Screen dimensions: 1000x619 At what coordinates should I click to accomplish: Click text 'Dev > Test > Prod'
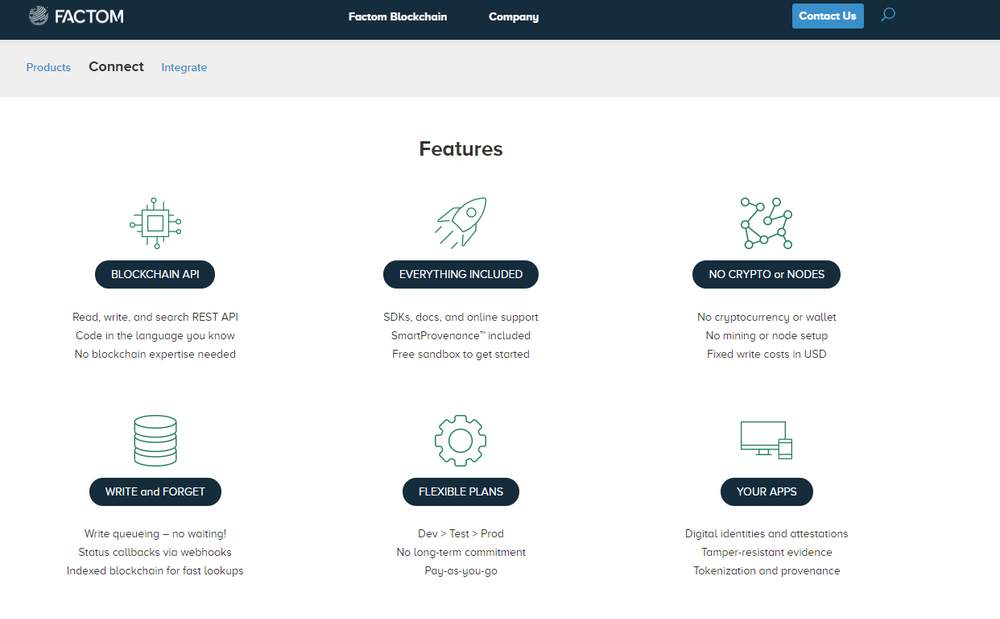click(x=460, y=534)
